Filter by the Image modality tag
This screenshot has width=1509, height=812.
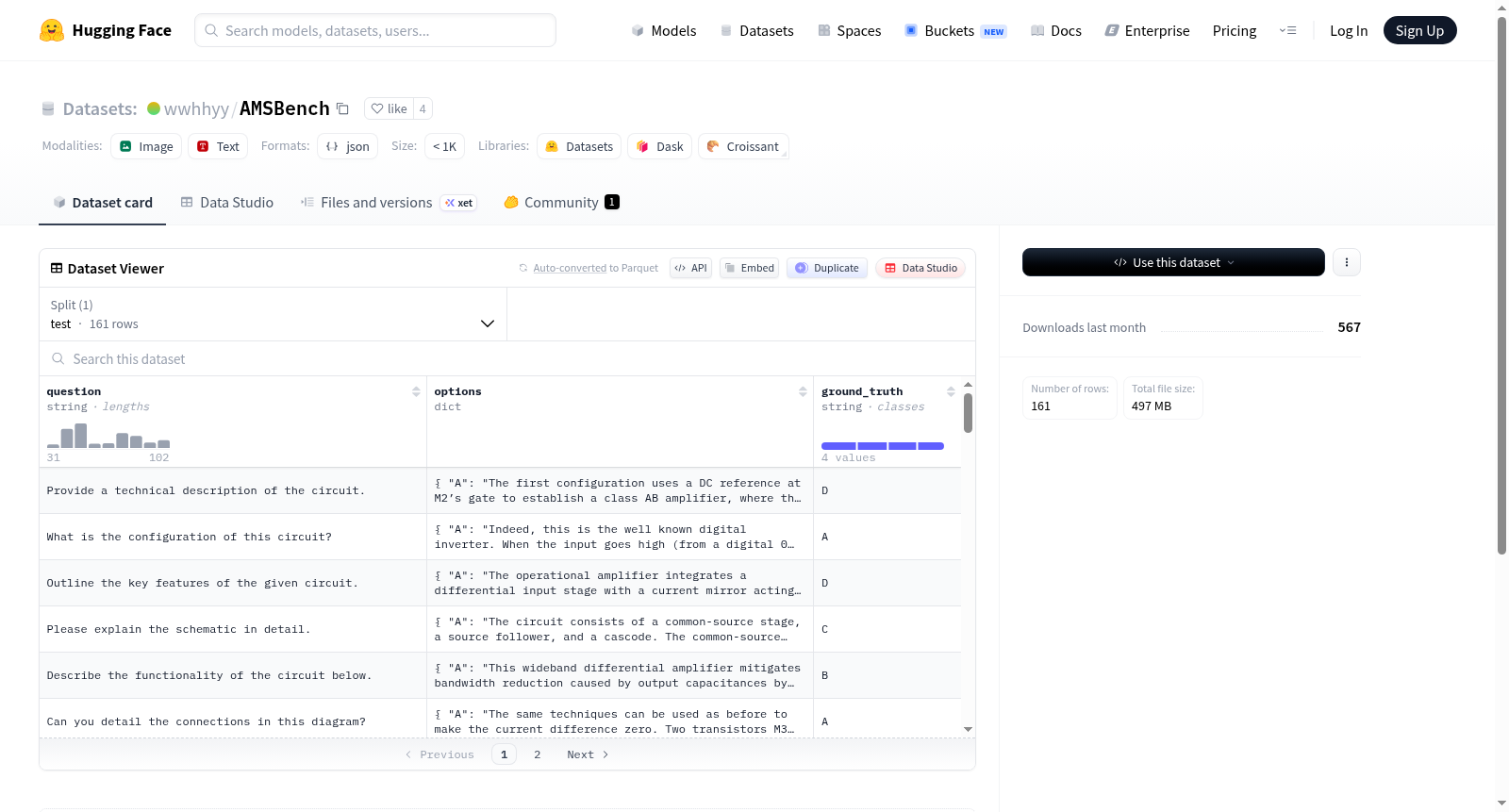[x=146, y=146]
